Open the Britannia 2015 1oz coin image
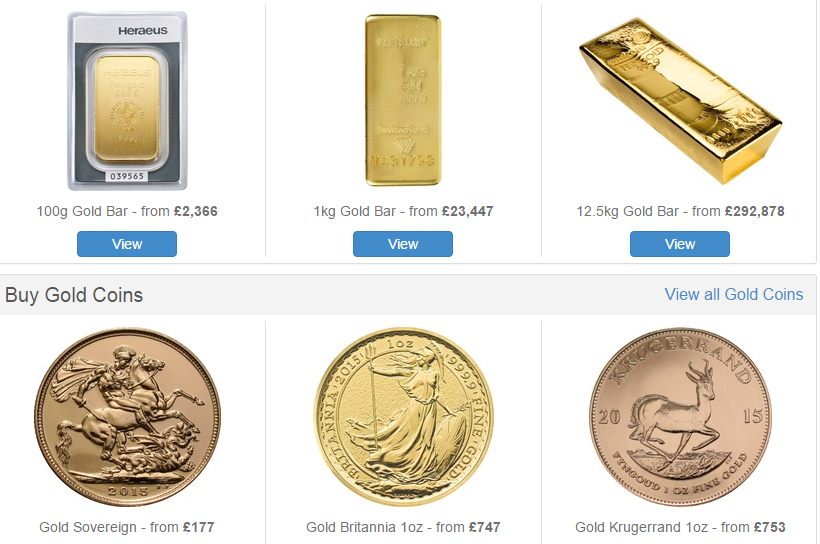 [x=403, y=417]
